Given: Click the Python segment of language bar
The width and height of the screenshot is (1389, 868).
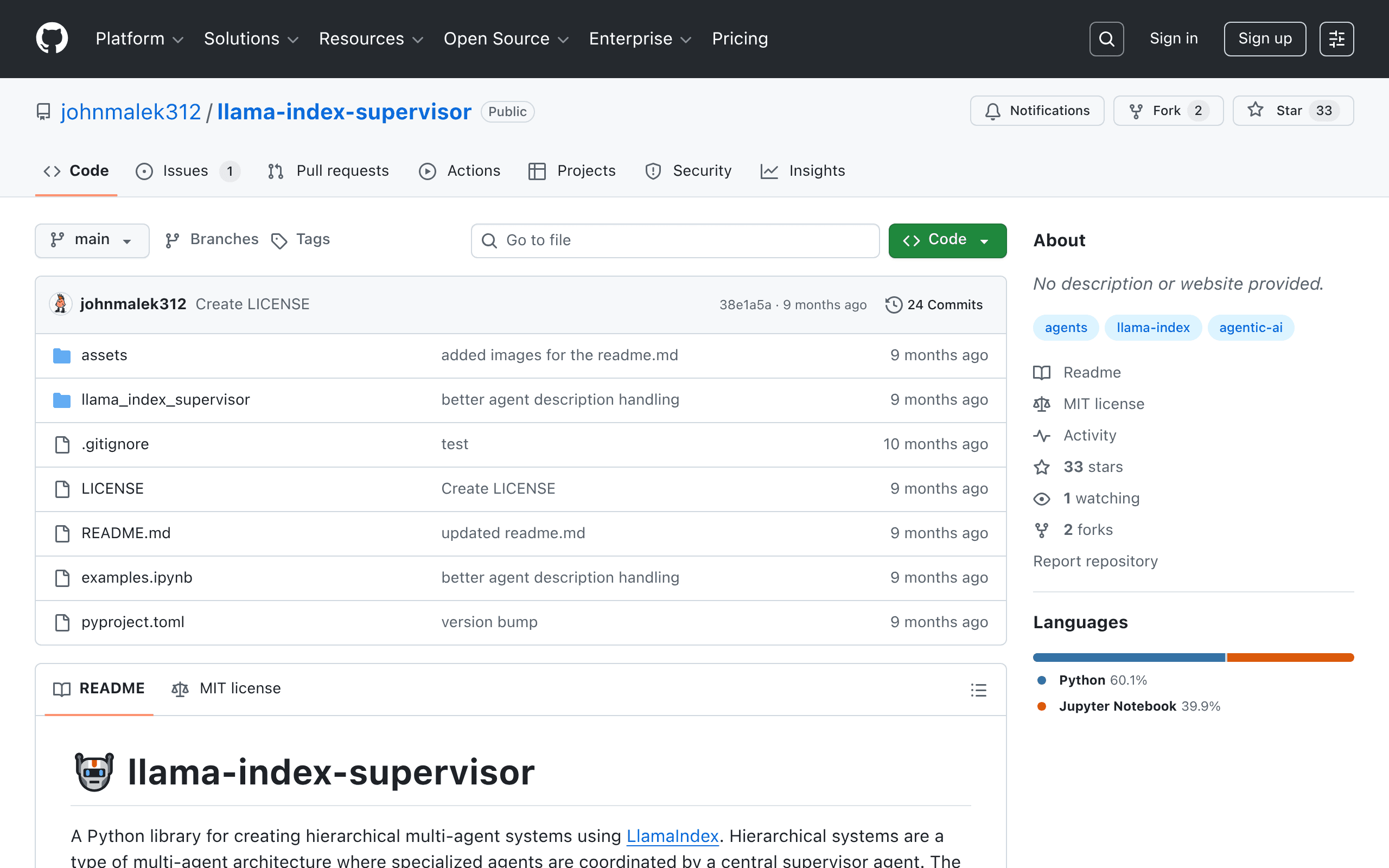Looking at the screenshot, I should click(x=1129, y=658).
